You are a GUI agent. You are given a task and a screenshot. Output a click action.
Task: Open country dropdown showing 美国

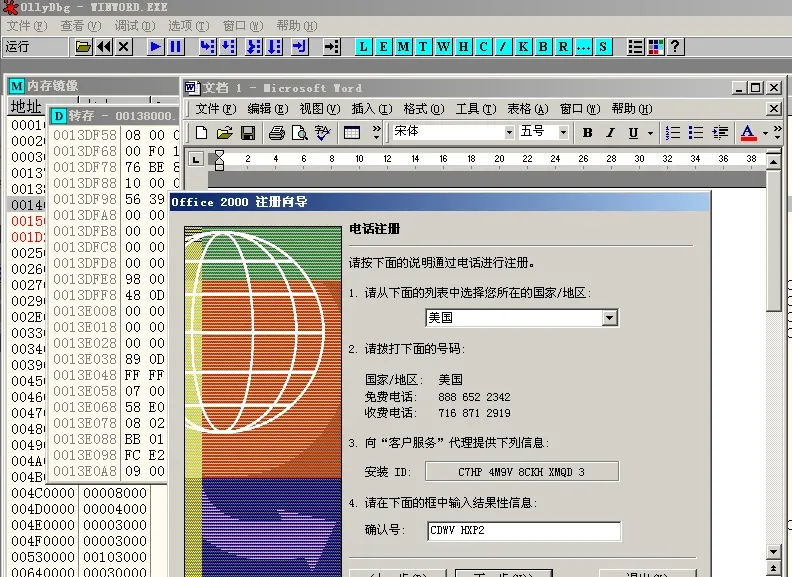point(610,318)
